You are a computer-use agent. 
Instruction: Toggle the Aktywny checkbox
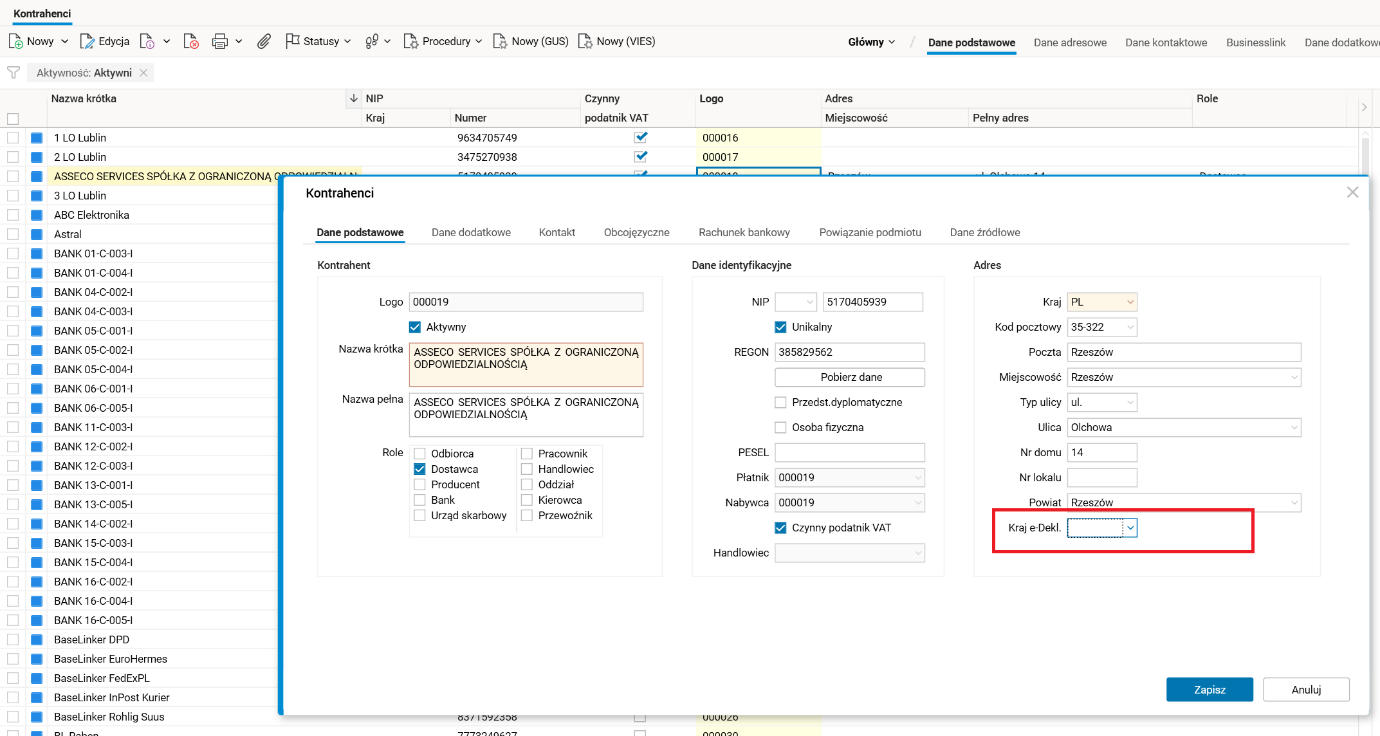tap(415, 327)
